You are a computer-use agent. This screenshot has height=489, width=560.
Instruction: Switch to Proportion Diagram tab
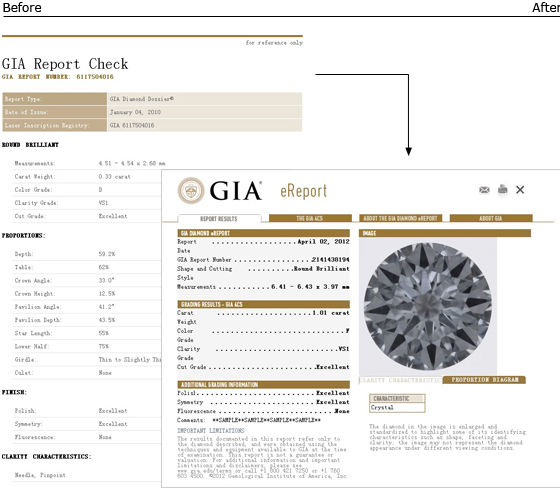click(x=485, y=380)
